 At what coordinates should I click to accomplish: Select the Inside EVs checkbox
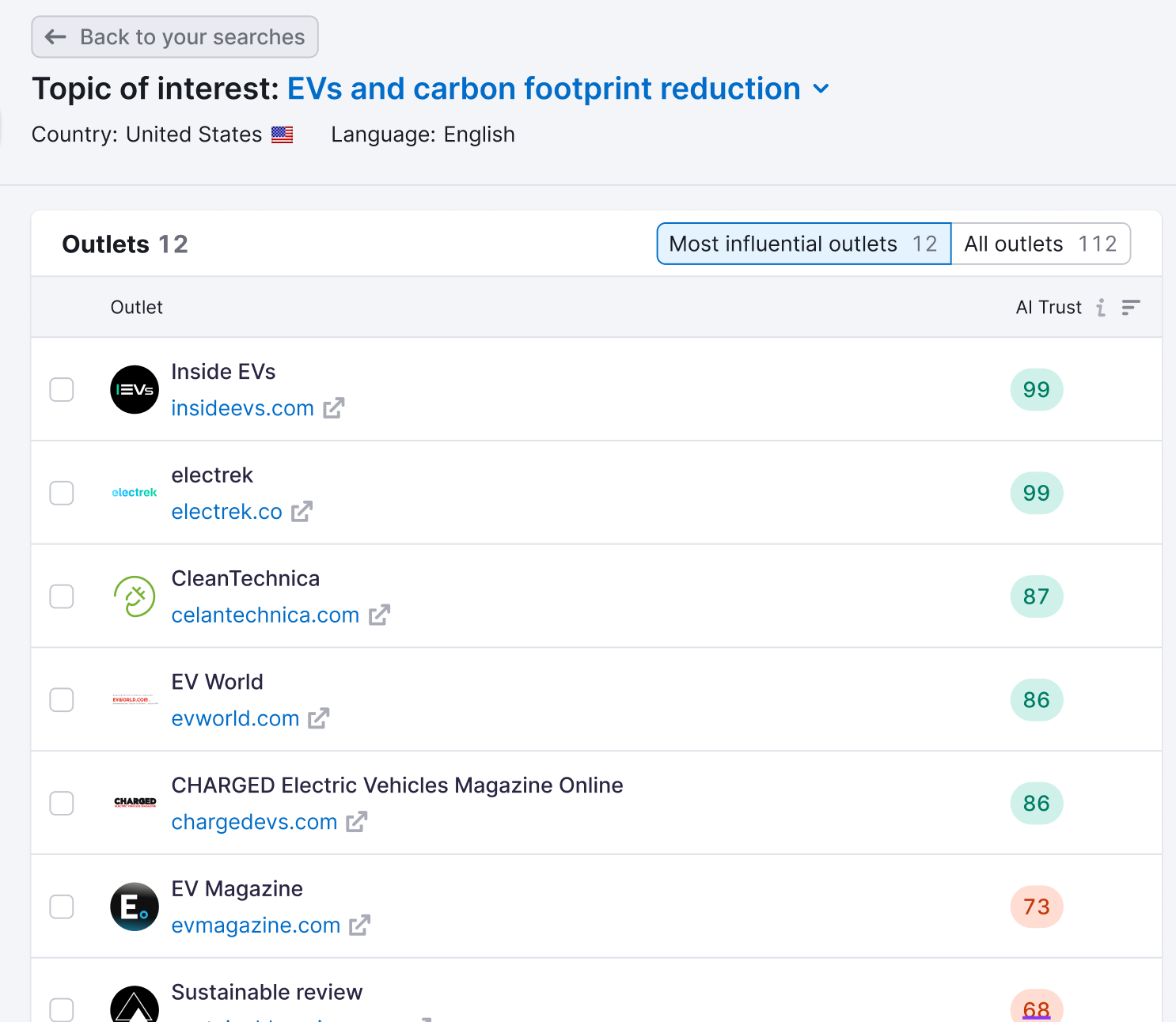(x=62, y=389)
